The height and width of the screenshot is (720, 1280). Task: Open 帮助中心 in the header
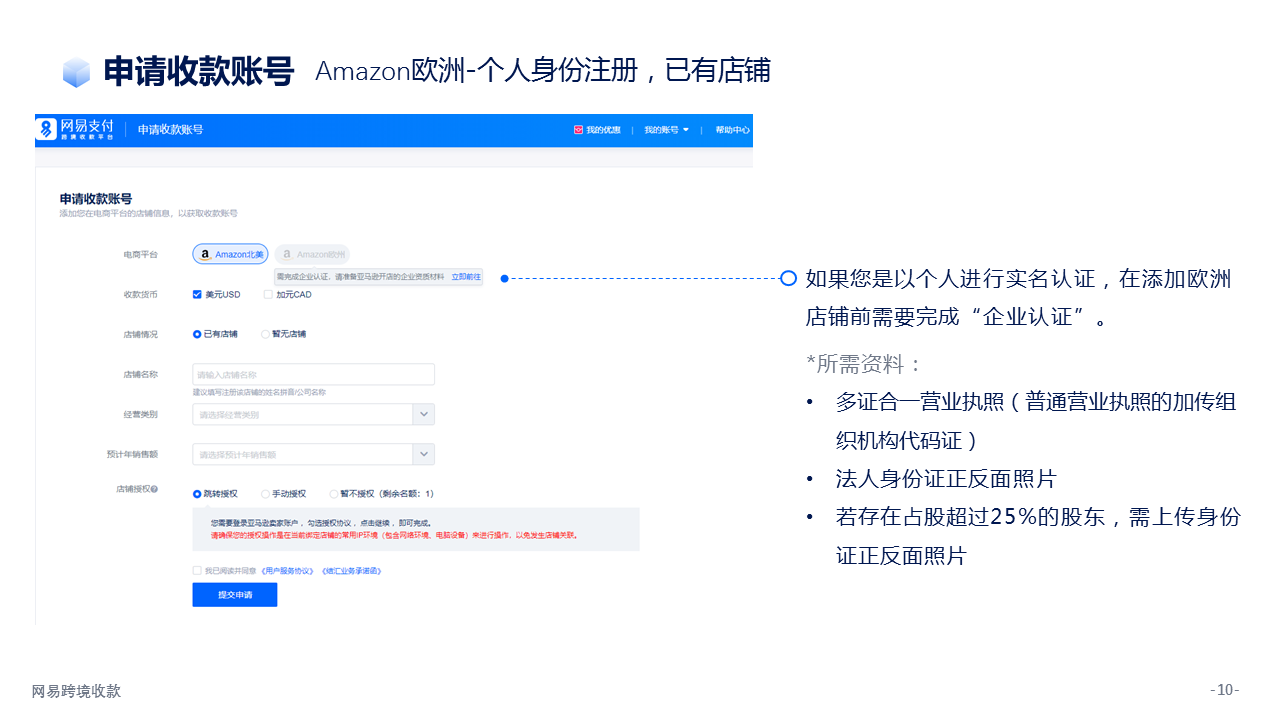pos(732,130)
